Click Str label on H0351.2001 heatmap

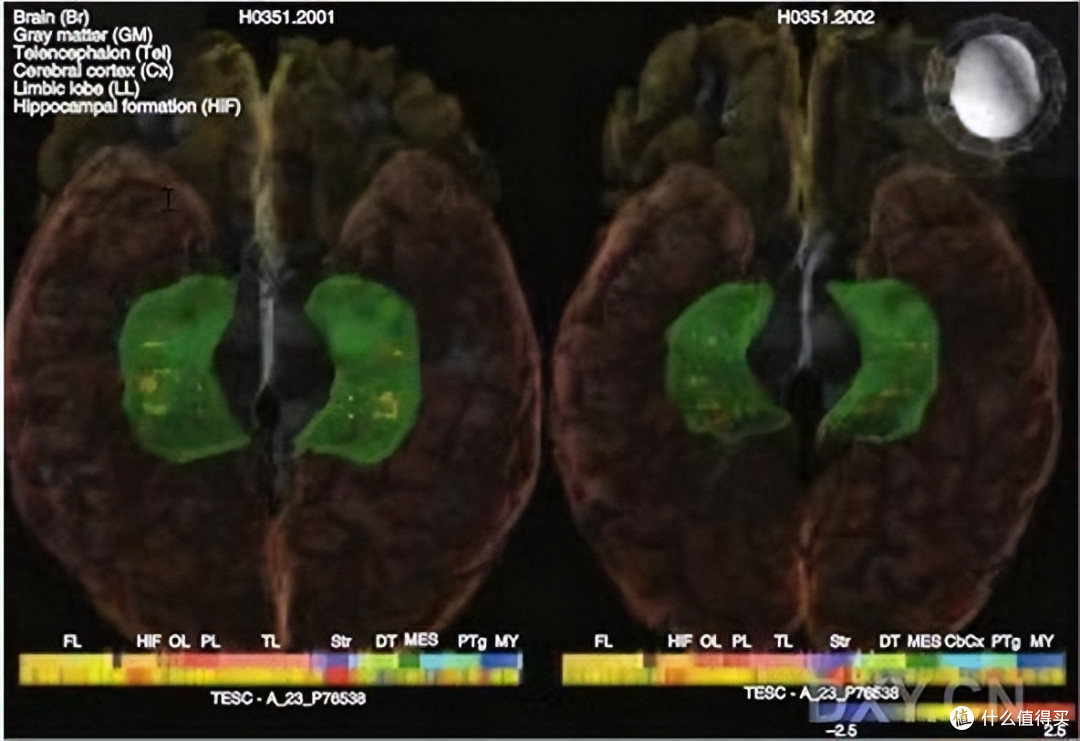coord(341,642)
